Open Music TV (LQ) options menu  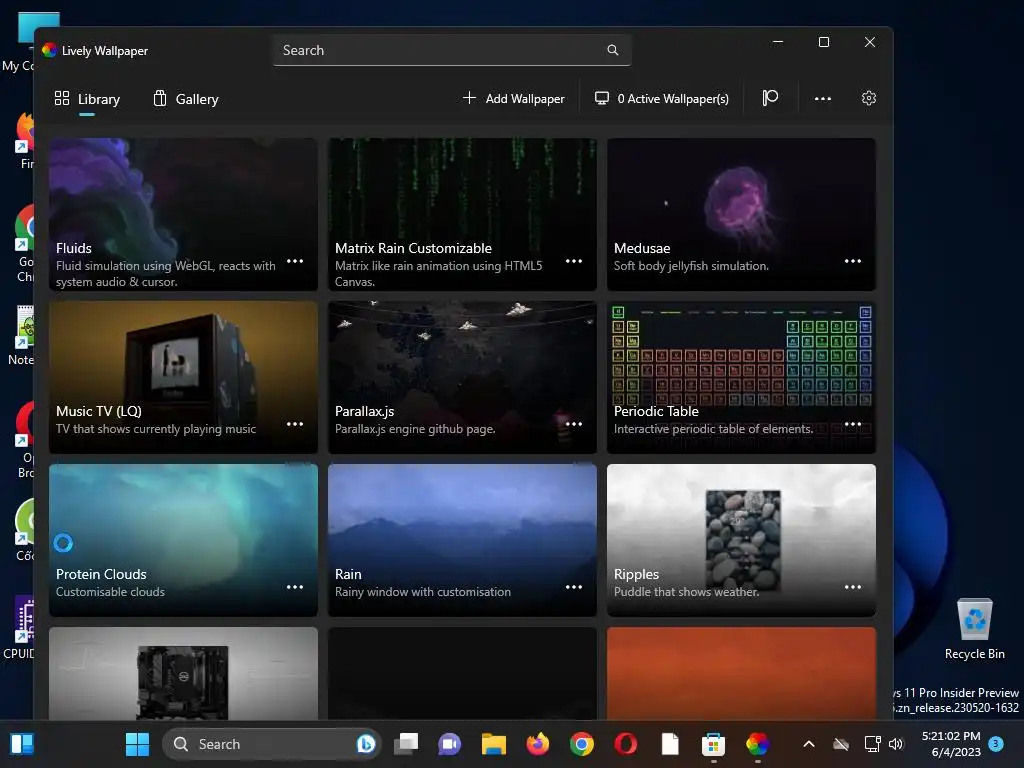tap(295, 424)
